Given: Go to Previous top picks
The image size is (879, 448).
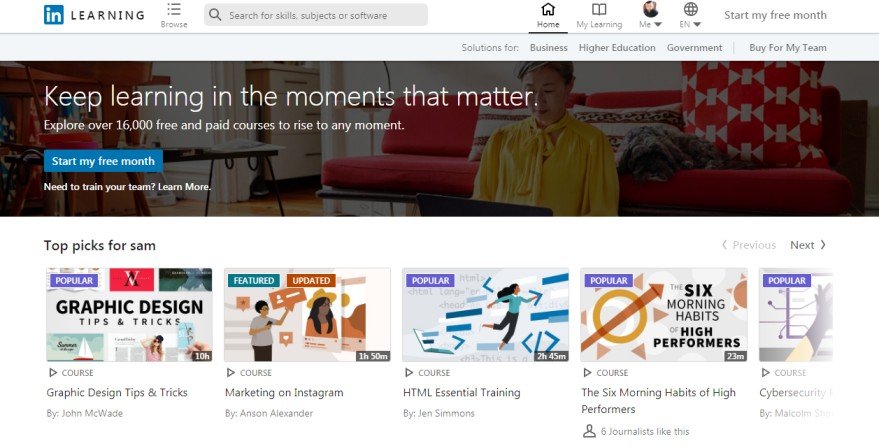Looking at the screenshot, I should 748,245.
